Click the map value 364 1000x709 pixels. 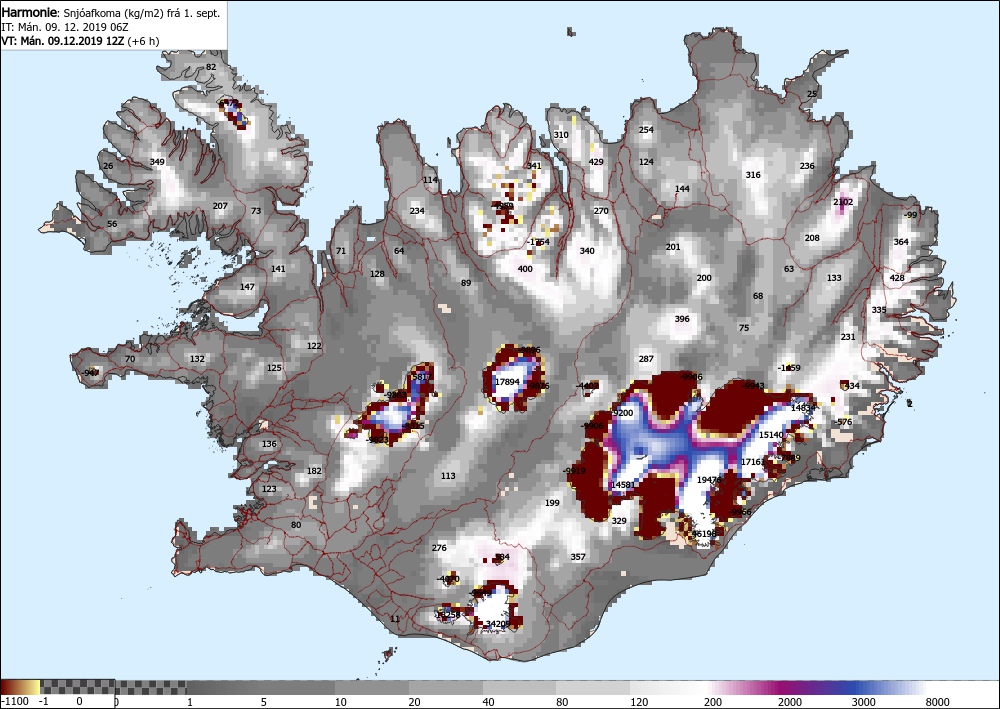(x=901, y=242)
